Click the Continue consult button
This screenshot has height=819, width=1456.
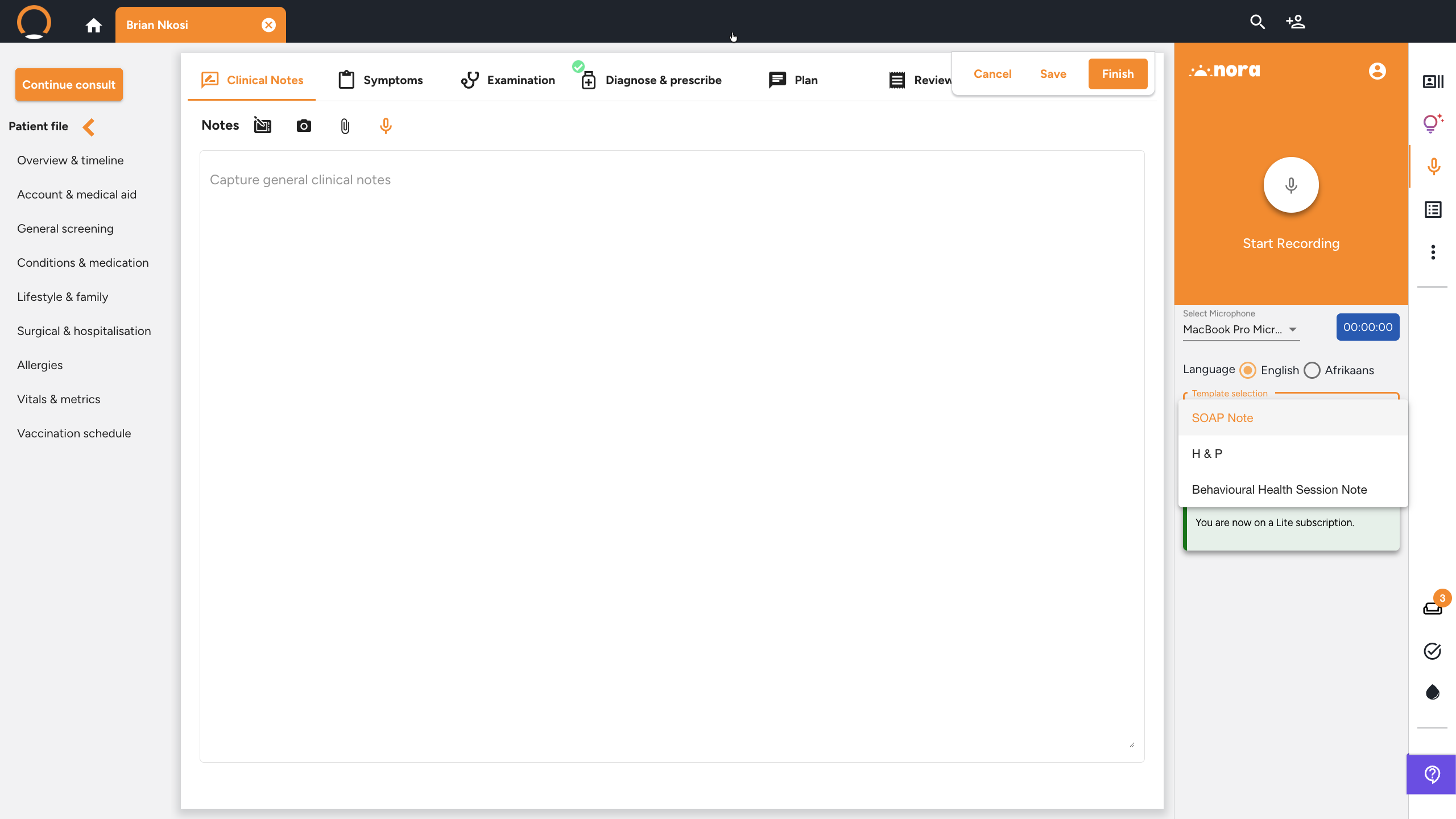click(69, 85)
